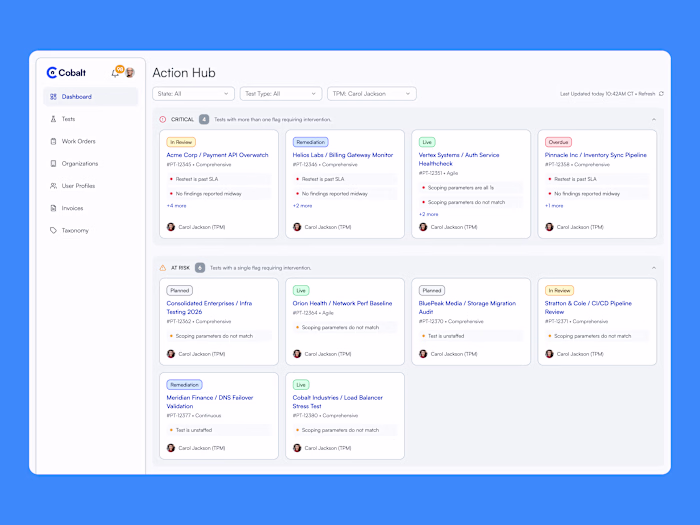Open Vertex Systems / Auth Service Healthcheck
This screenshot has width=700, height=525.
click(x=459, y=159)
